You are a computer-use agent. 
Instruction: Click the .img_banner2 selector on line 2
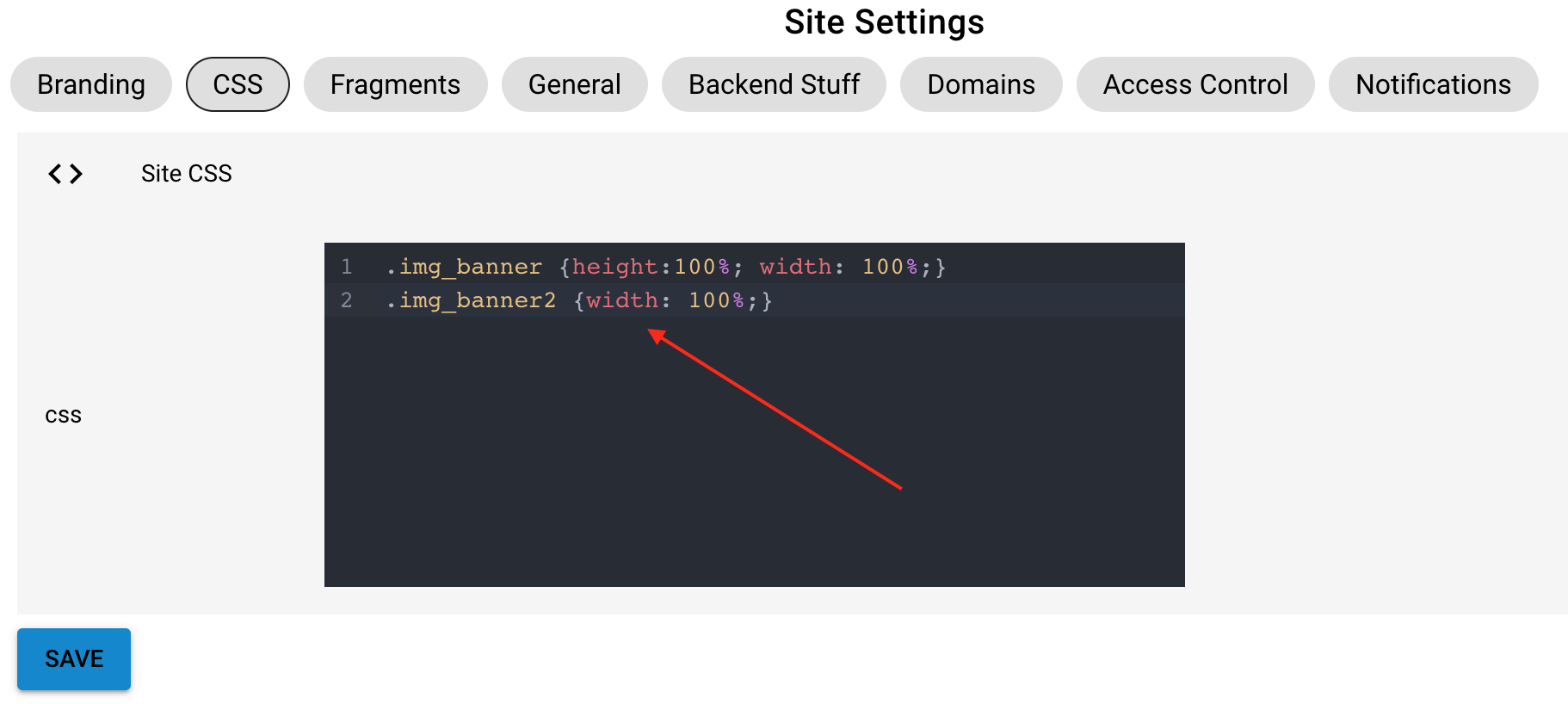point(472,300)
